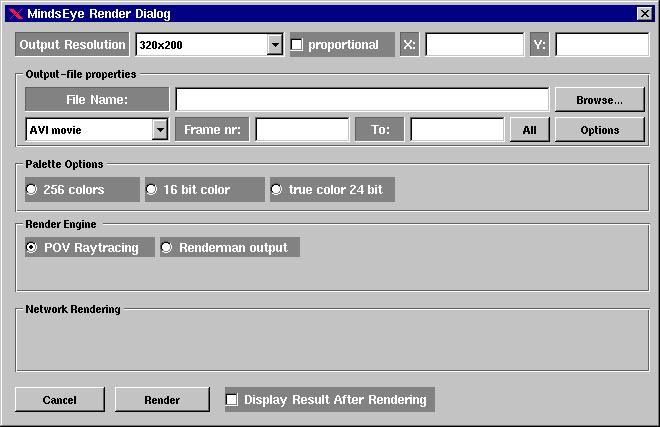The height and width of the screenshot is (427, 660).
Task: Select true color 24 bit option
Action: coord(278,190)
